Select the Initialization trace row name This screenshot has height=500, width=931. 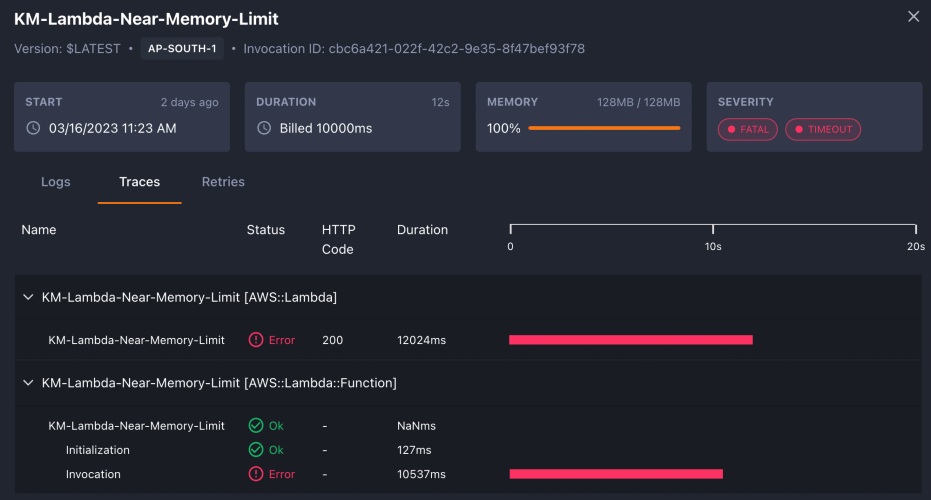pyautogui.click(x=97, y=450)
